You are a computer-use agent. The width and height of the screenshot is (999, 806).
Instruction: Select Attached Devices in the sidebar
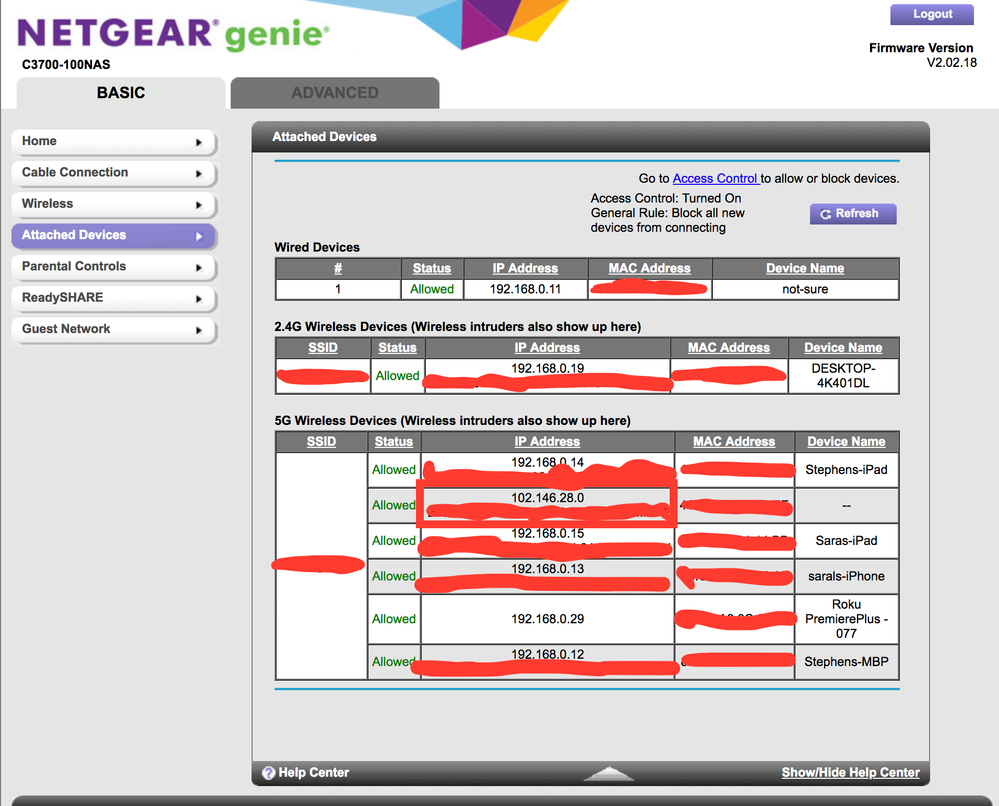114,235
